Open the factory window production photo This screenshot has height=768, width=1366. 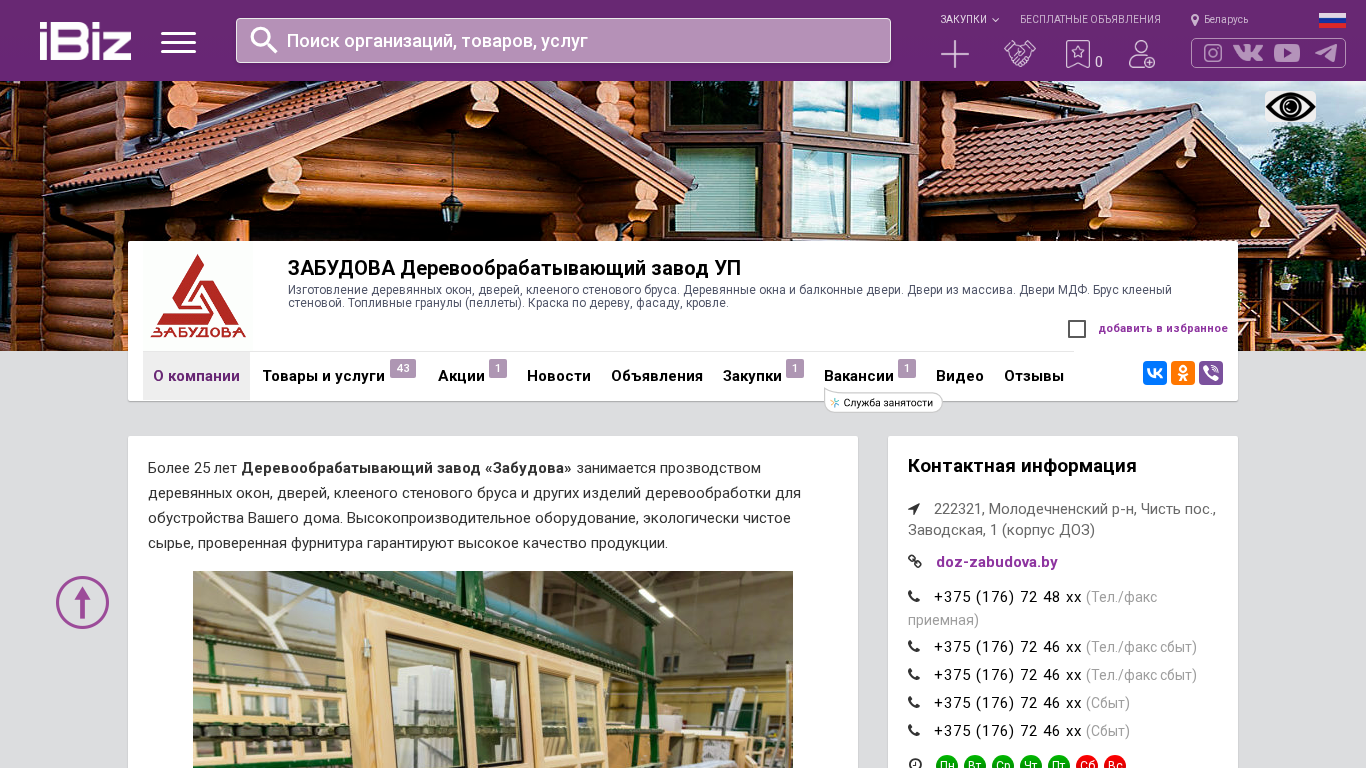coord(493,669)
